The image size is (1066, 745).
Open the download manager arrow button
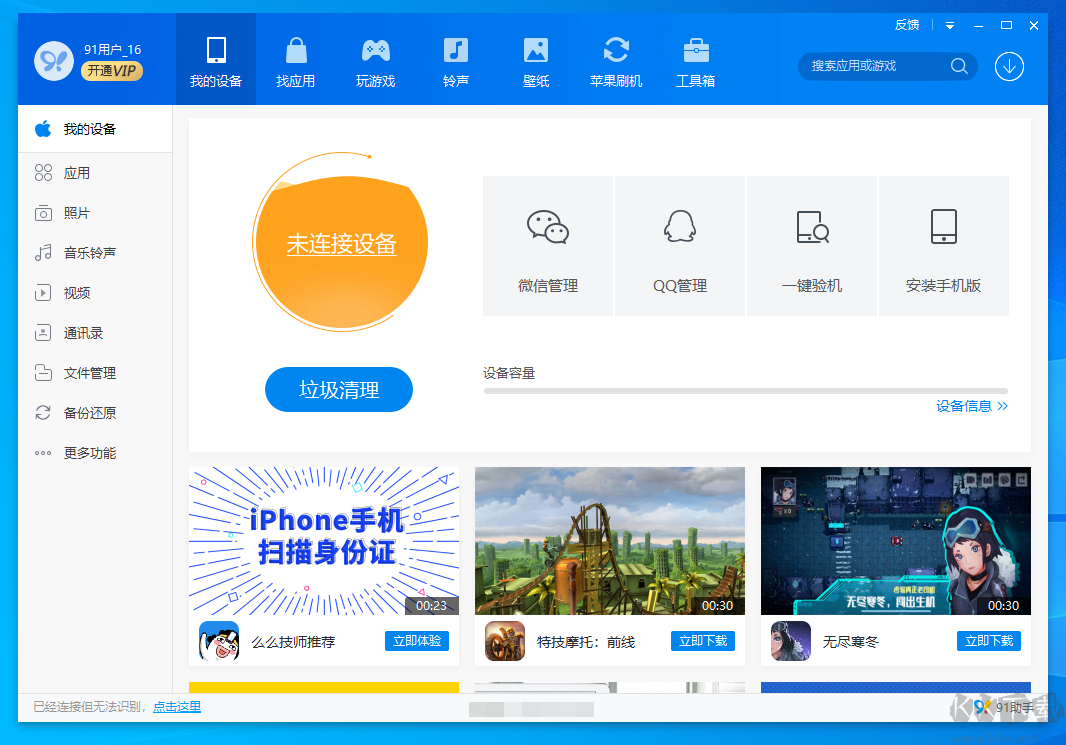tap(1009, 66)
